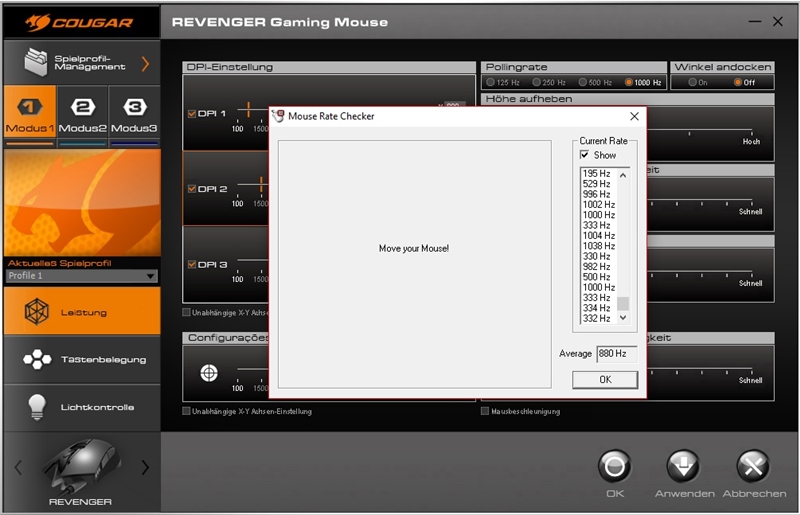Image resolution: width=800 pixels, height=515 pixels.
Task: Toggle the DPI 2 checkbox
Action: coord(192,189)
